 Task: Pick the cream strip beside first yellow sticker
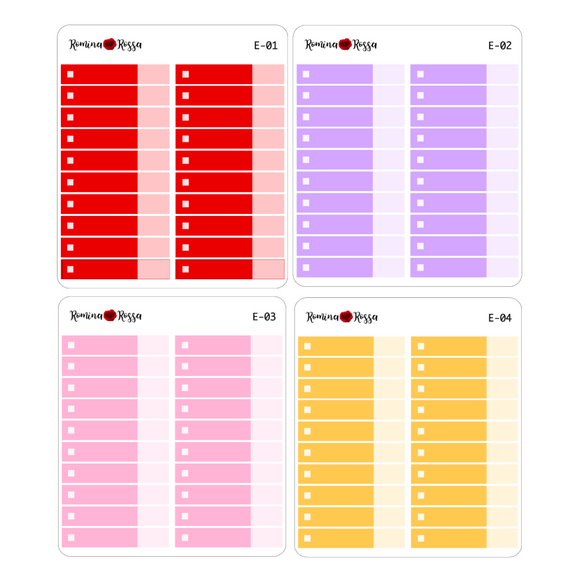pos(390,346)
